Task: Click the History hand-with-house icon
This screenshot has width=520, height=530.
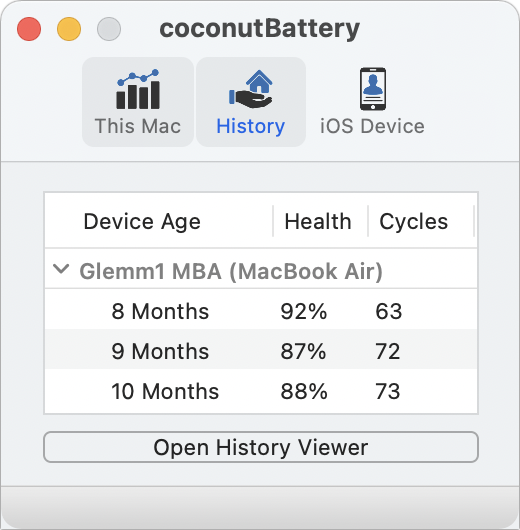Action: tap(251, 89)
